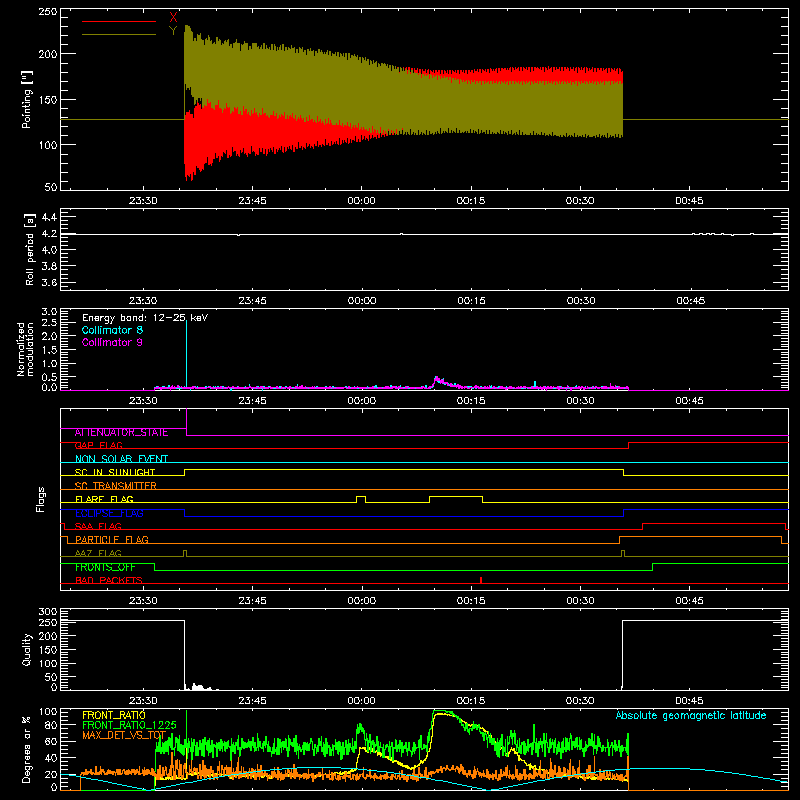Click the 'SC_IN_SUNLIGHT' flag label

pyautogui.click(x=115, y=472)
